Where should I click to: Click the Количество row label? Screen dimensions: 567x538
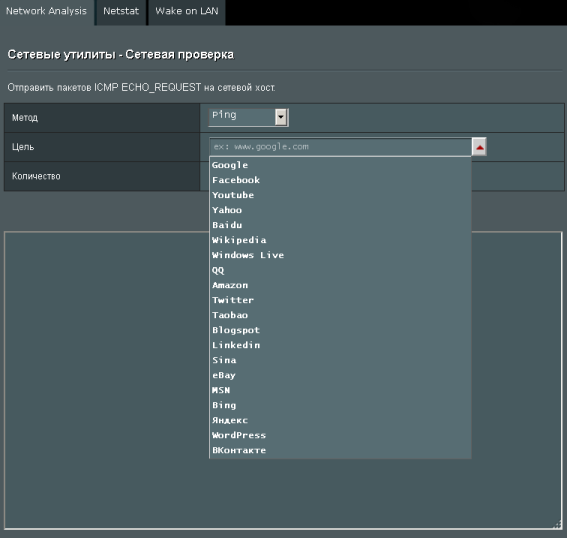[x=36, y=176]
